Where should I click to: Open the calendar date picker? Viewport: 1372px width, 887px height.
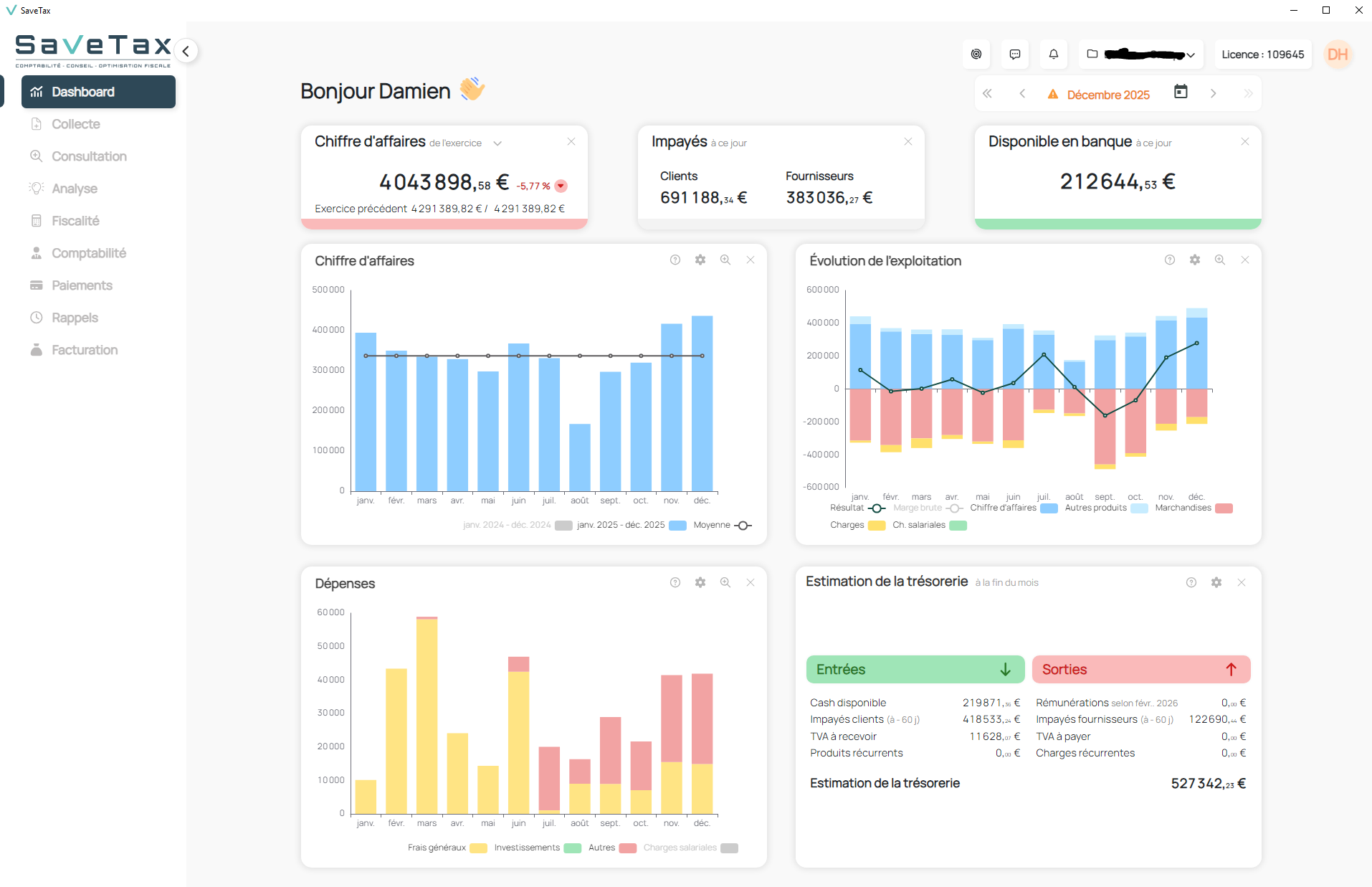[x=1181, y=93]
